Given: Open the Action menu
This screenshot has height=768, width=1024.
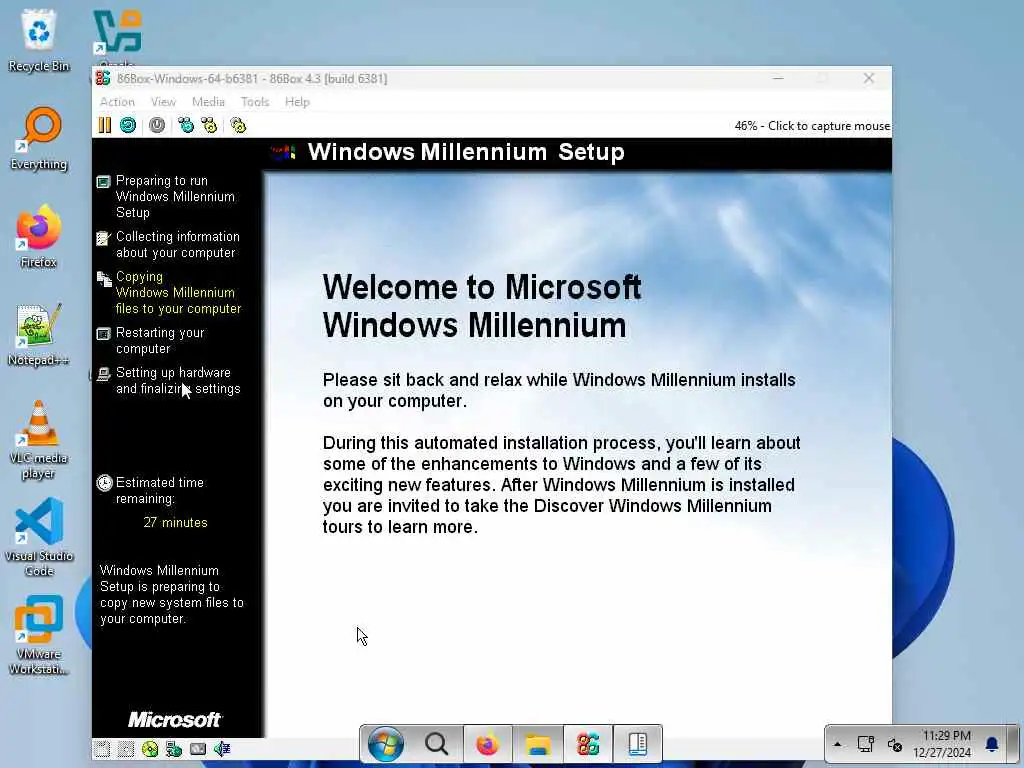Looking at the screenshot, I should pos(117,102).
